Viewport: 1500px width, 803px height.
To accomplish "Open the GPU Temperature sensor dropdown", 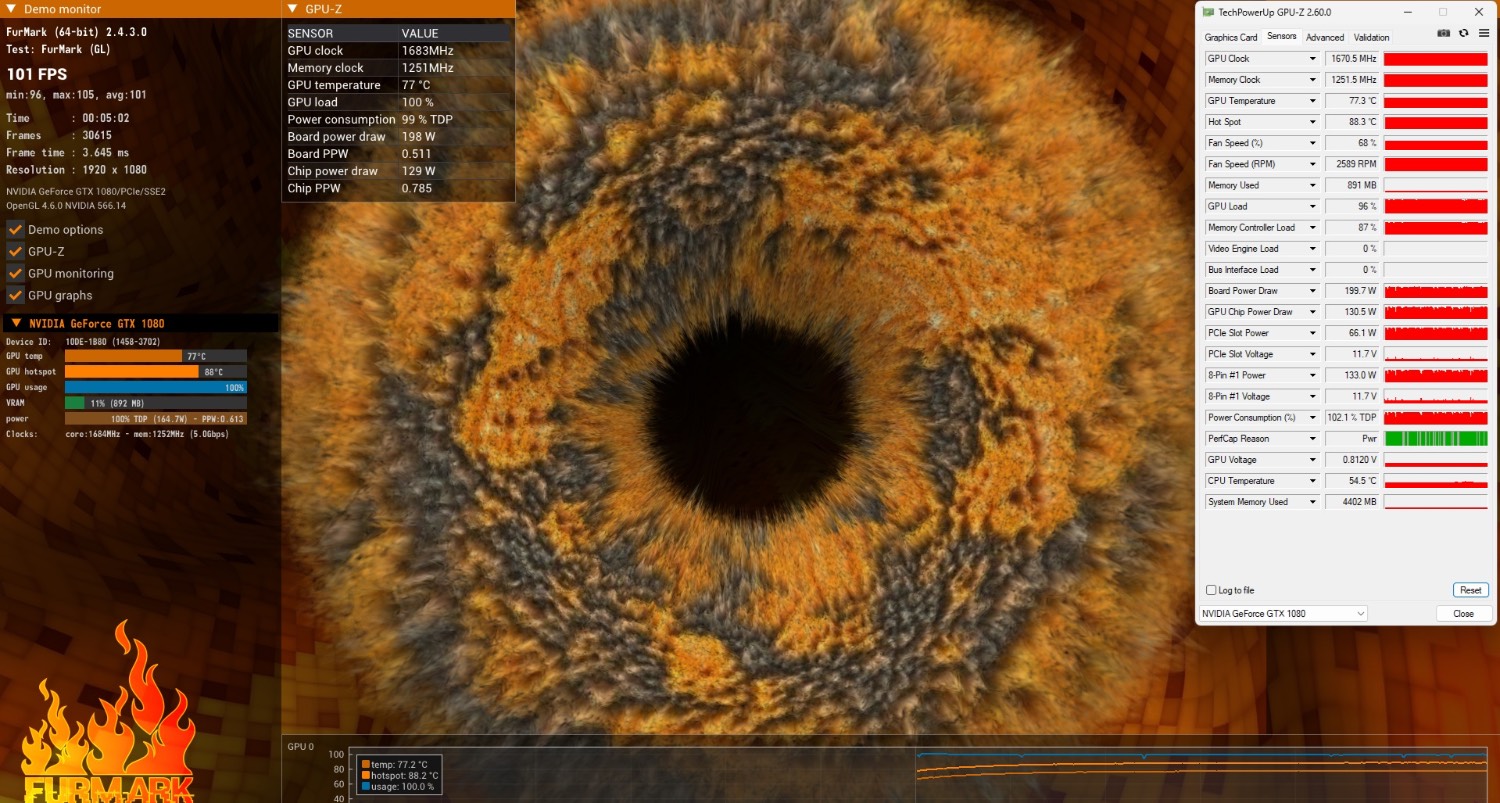I will [1313, 101].
